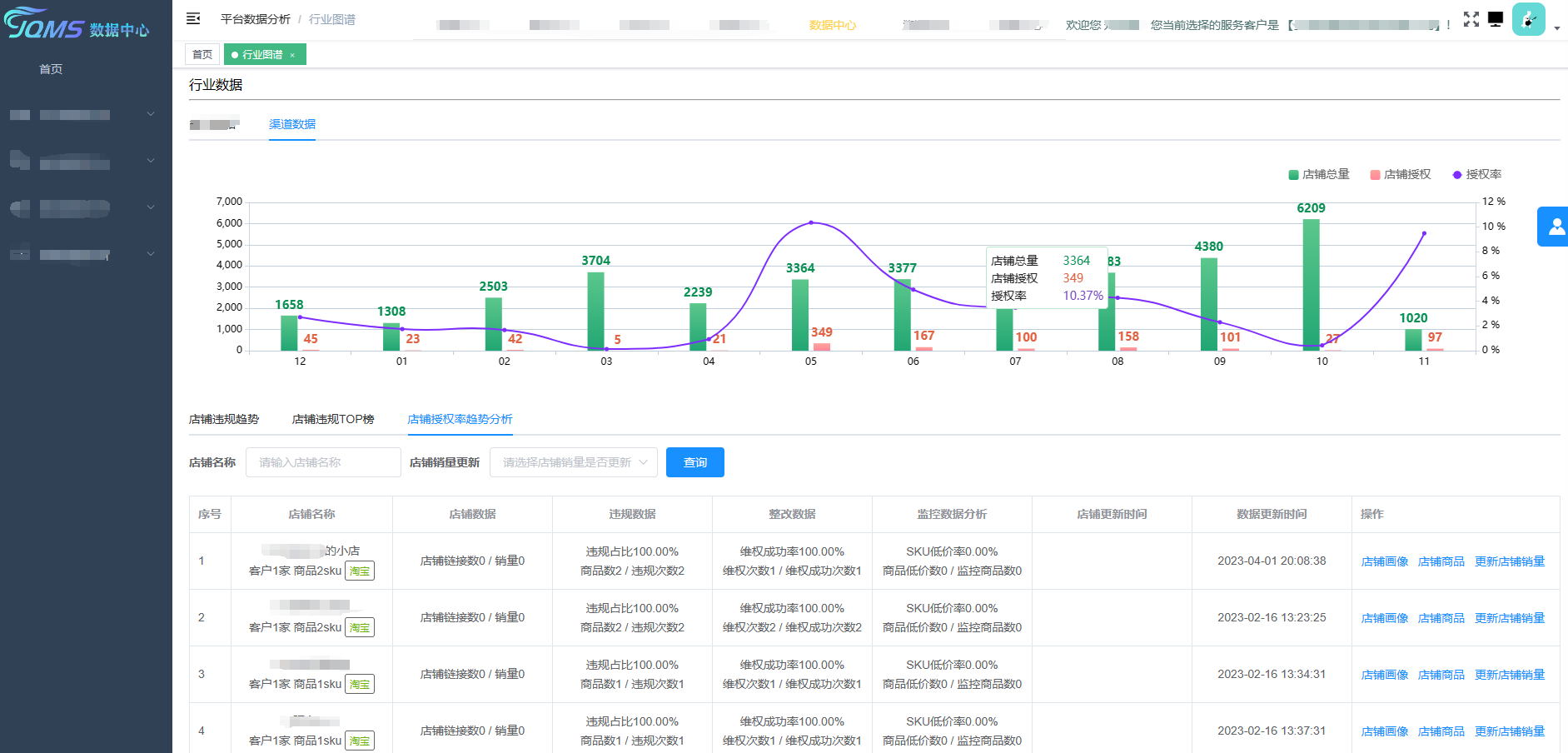Click the 淘宝 tag in table row 1
This screenshot has height=753, width=1568.
point(360,571)
